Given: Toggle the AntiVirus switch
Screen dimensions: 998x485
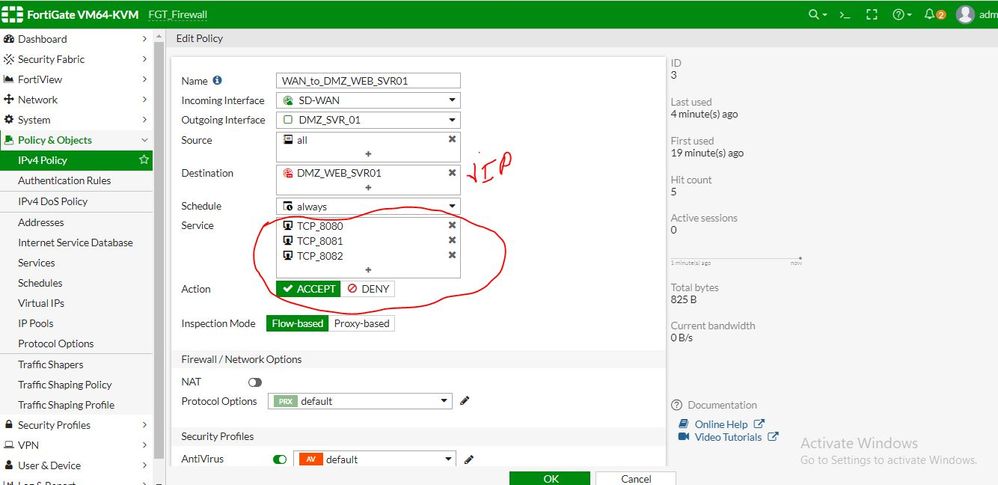Looking at the screenshot, I should pos(279,460).
